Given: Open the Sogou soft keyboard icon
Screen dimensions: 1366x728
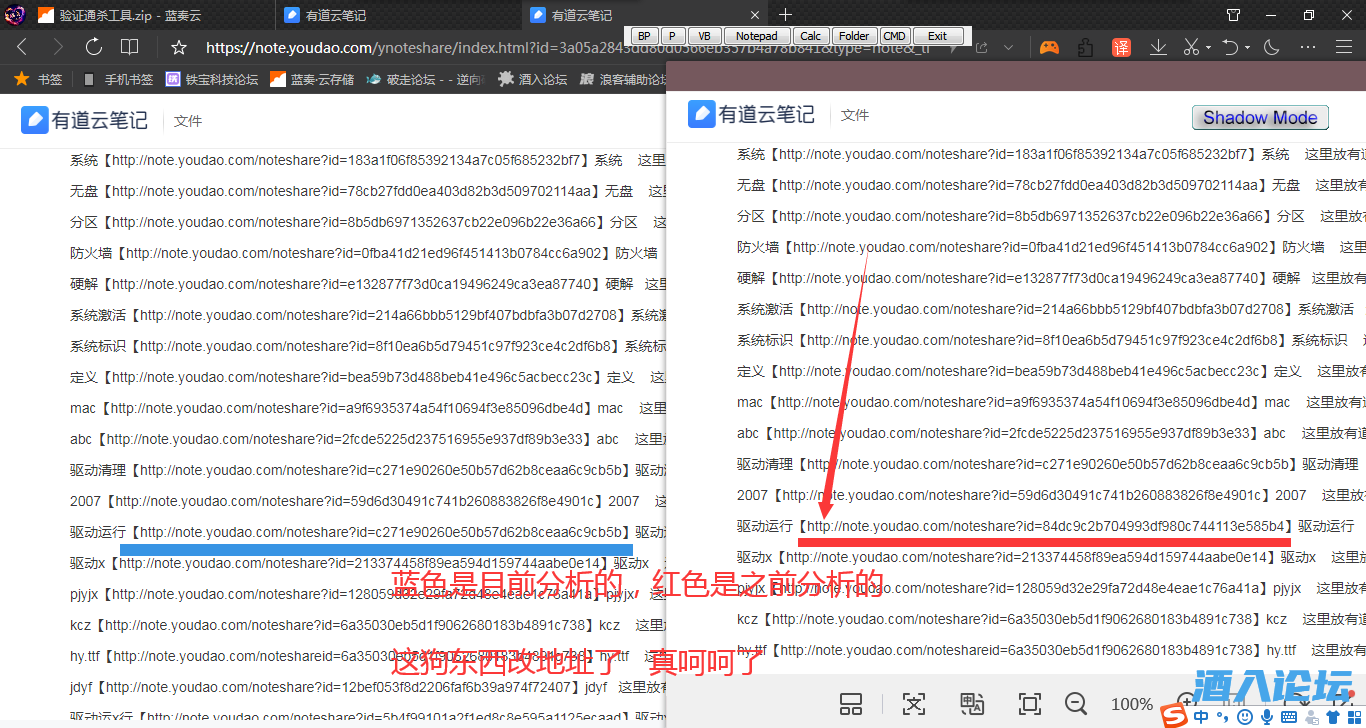Looking at the screenshot, I should coord(1289,717).
